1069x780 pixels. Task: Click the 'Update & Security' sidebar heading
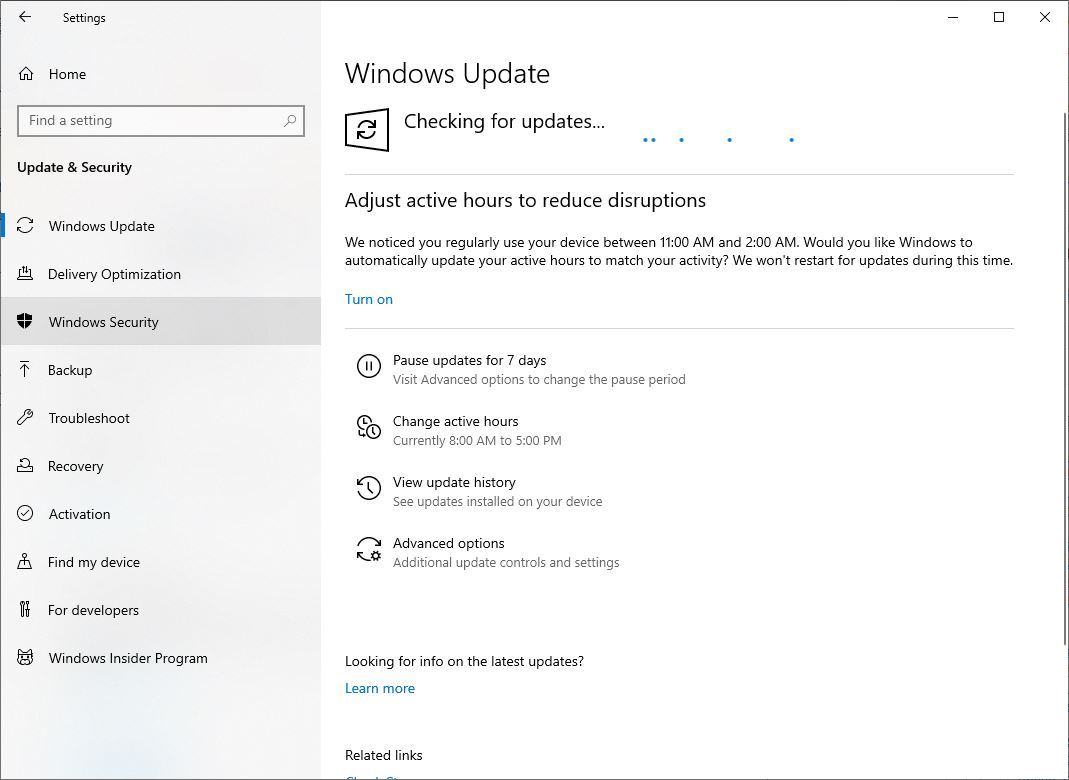click(x=74, y=167)
